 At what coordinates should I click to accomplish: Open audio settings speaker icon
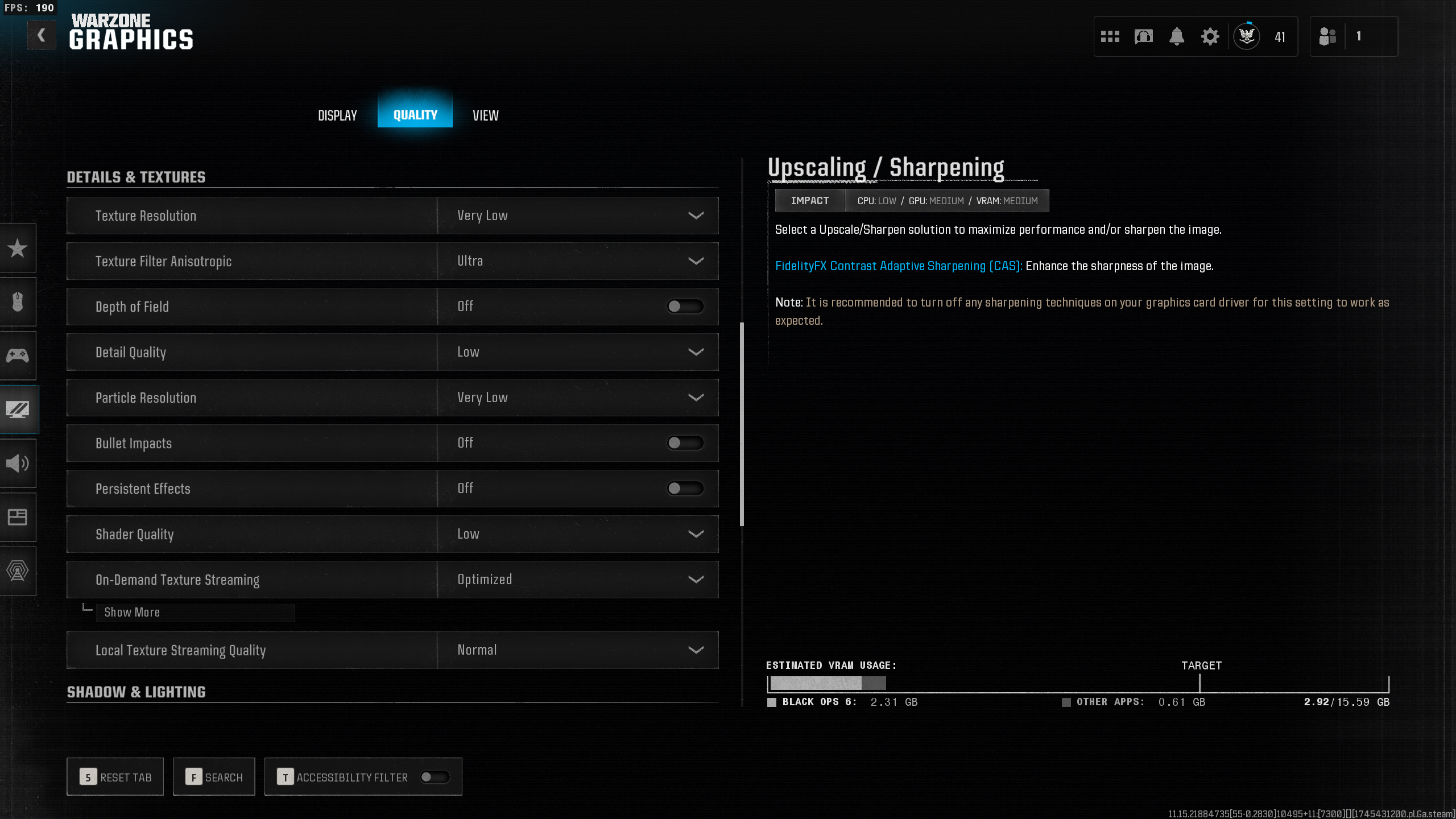tap(18, 463)
